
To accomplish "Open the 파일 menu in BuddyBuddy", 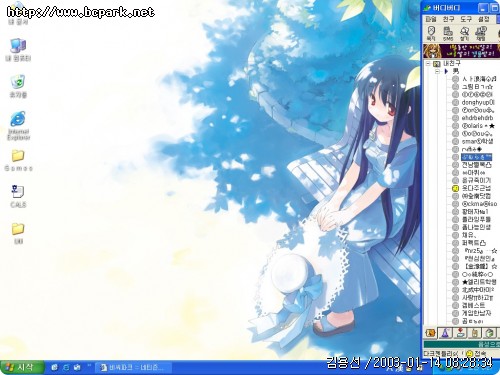I will click(x=431, y=19).
